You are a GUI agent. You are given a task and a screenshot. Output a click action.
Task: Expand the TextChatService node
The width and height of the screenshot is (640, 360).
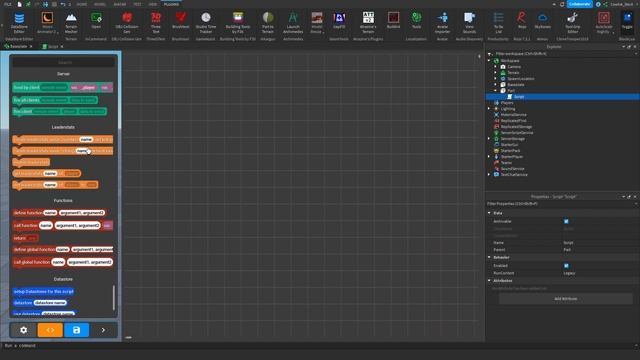point(489,175)
